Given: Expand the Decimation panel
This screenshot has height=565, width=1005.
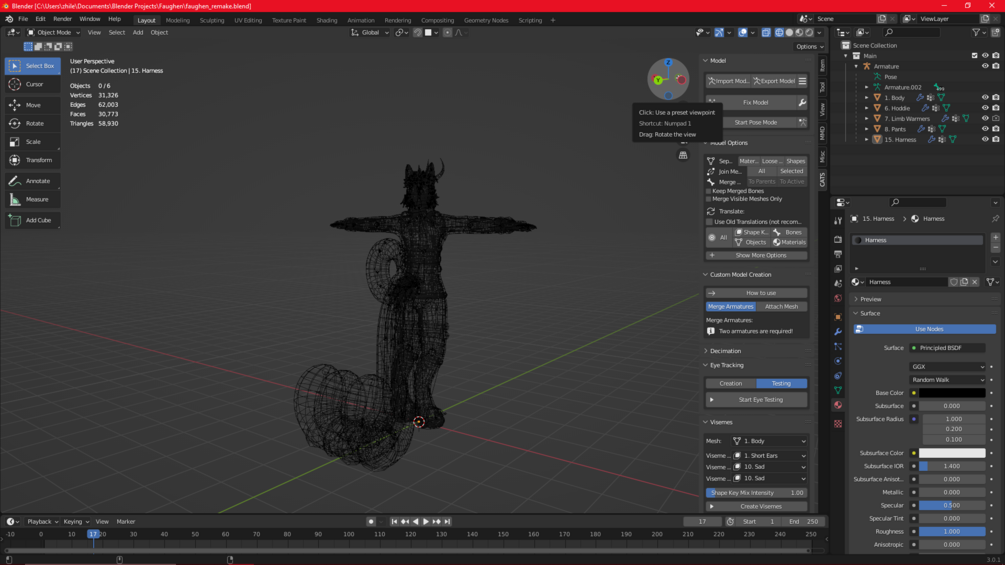Looking at the screenshot, I should (725, 351).
